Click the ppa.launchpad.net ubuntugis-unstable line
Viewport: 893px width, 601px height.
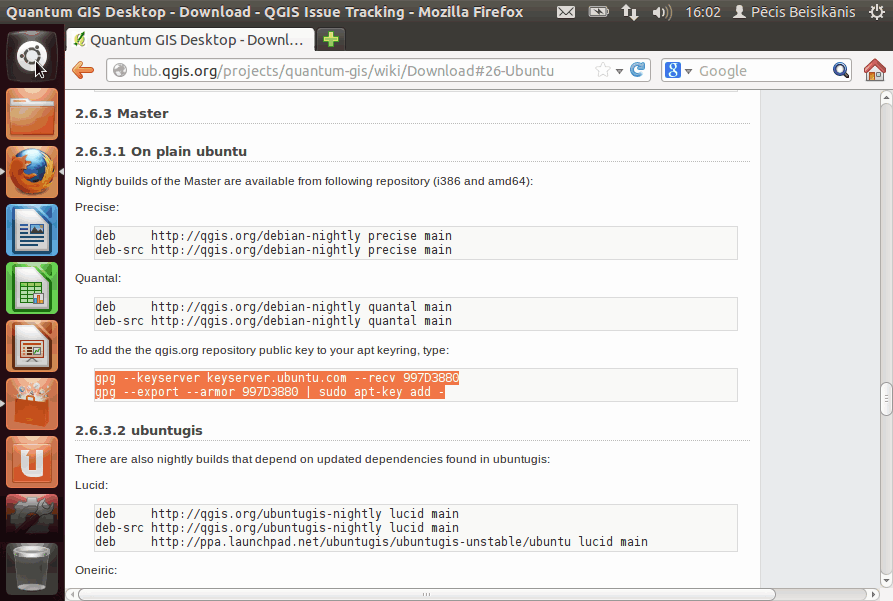(x=371, y=542)
